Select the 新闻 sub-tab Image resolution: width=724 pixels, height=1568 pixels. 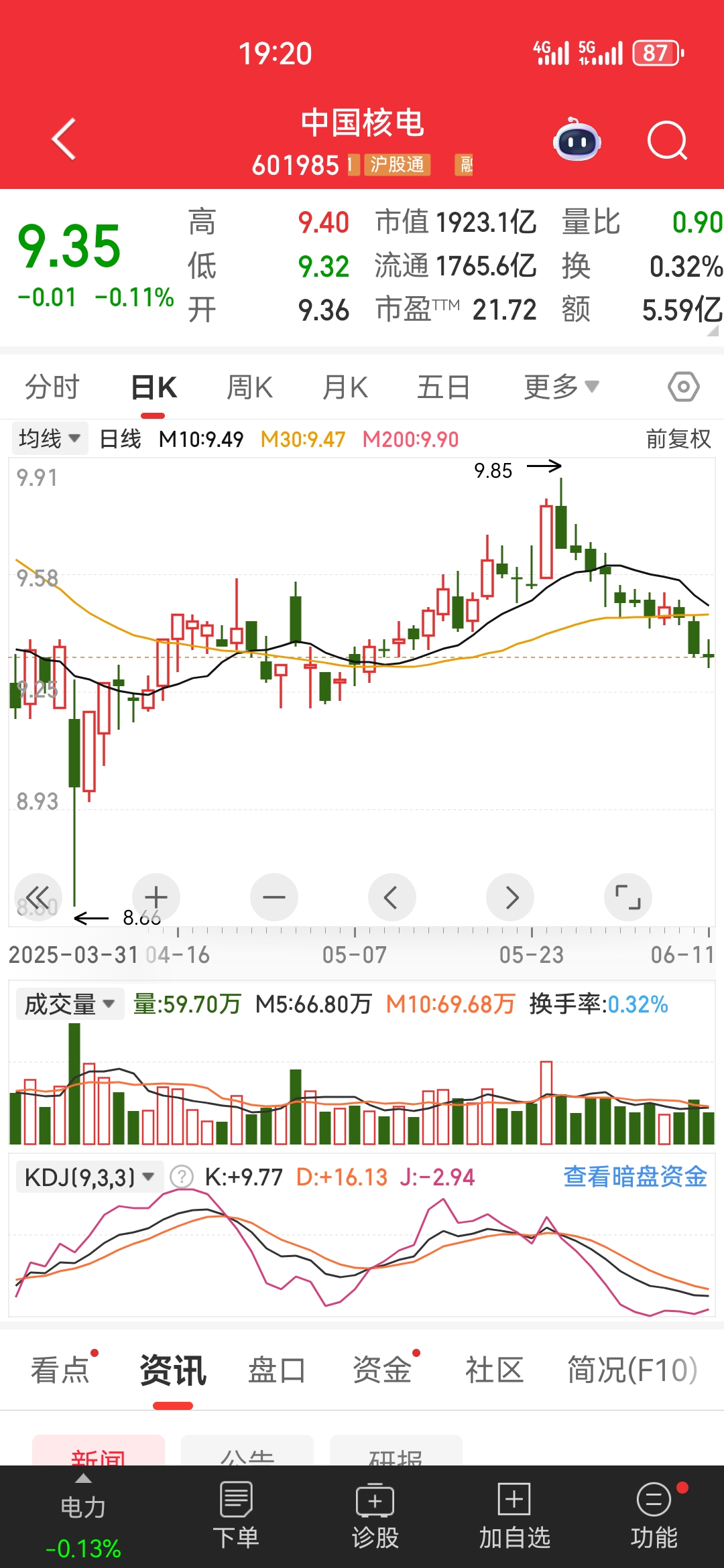coord(99,1450)
